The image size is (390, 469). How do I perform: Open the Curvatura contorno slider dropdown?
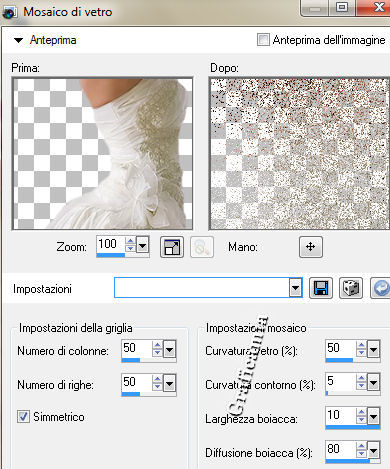point(374,383)
